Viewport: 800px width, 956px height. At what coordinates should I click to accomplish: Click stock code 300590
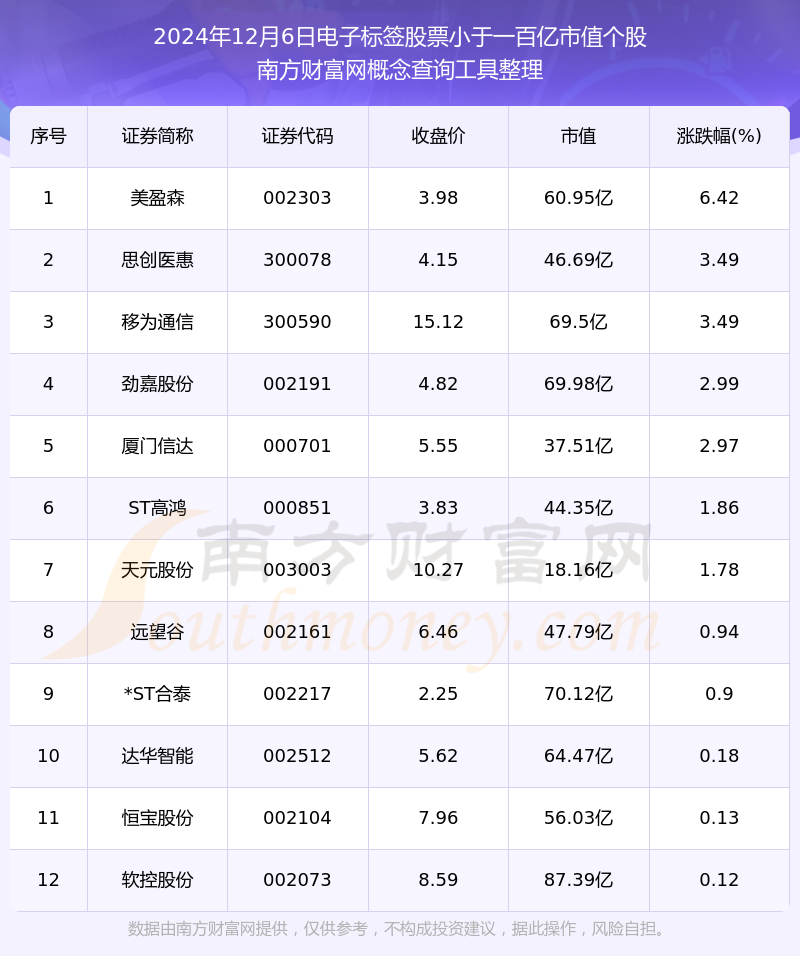(x=298, y=322)
